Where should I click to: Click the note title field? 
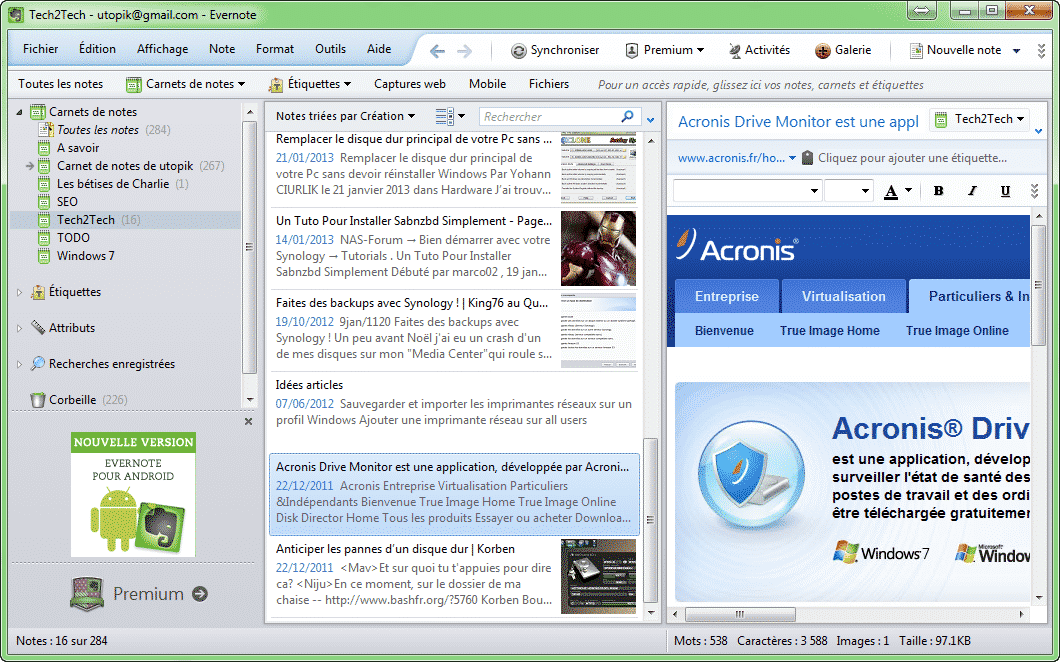click(x=798, y=122)
